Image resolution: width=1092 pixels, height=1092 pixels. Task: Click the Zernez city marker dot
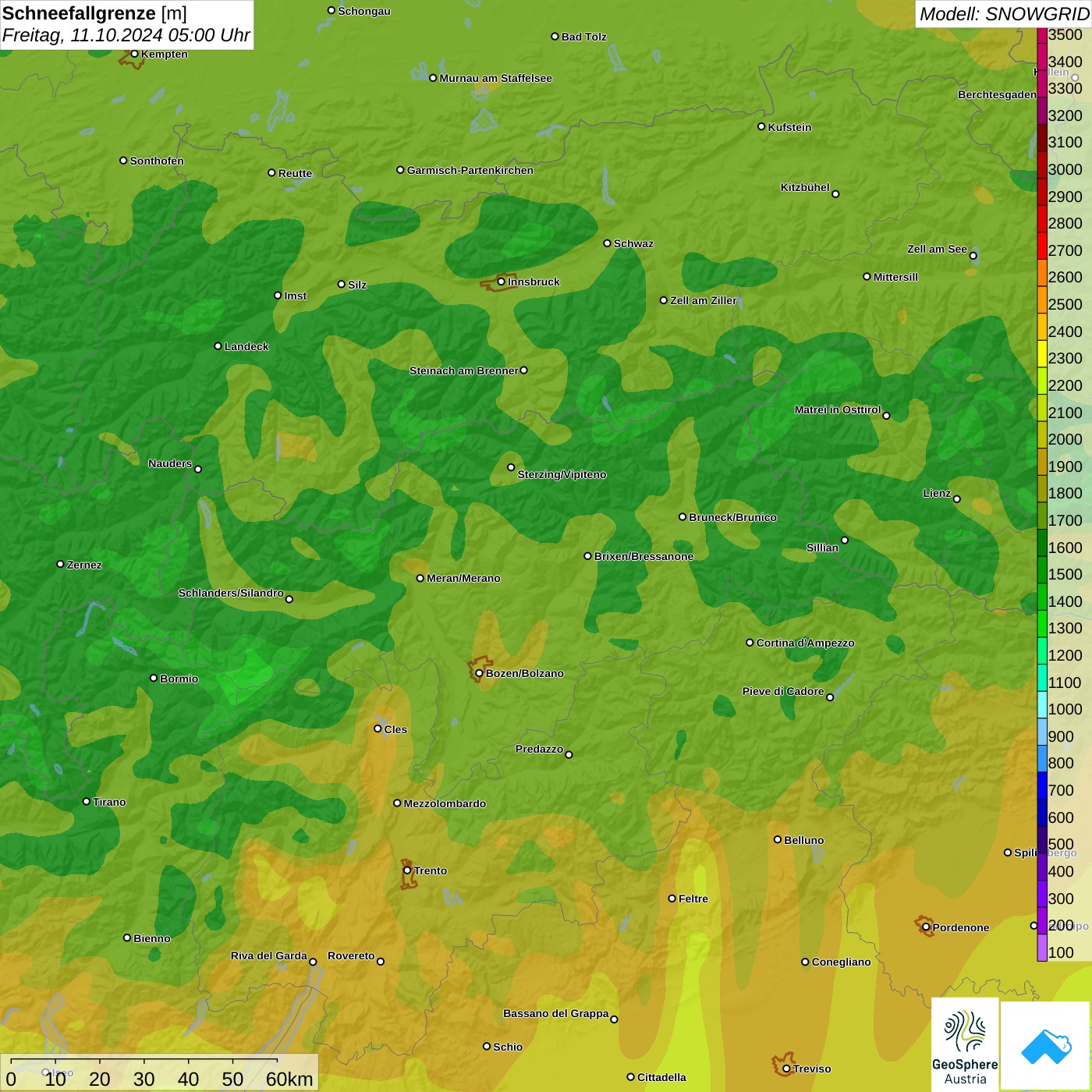[61, 564]
